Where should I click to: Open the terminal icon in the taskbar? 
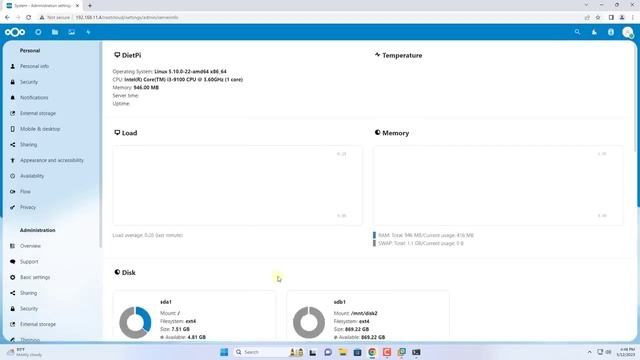point(416,352)
